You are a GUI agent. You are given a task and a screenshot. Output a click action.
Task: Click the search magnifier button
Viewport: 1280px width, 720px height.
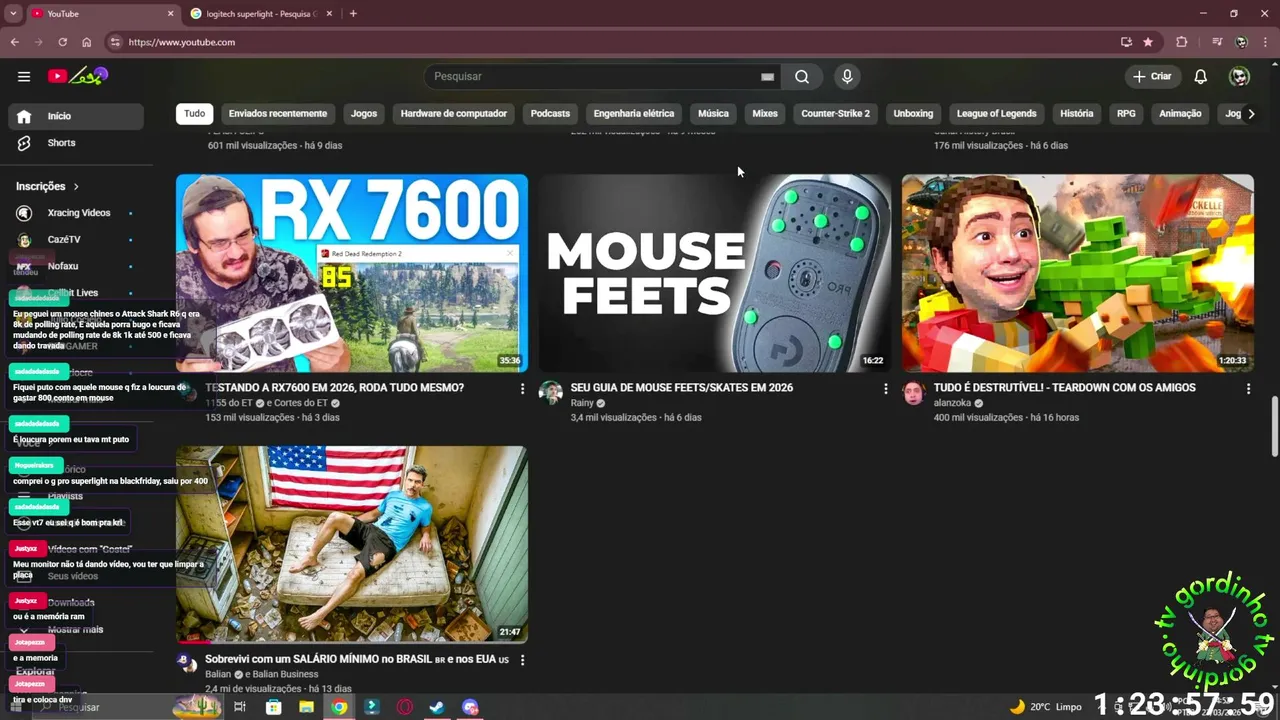[x=802, y=76]
